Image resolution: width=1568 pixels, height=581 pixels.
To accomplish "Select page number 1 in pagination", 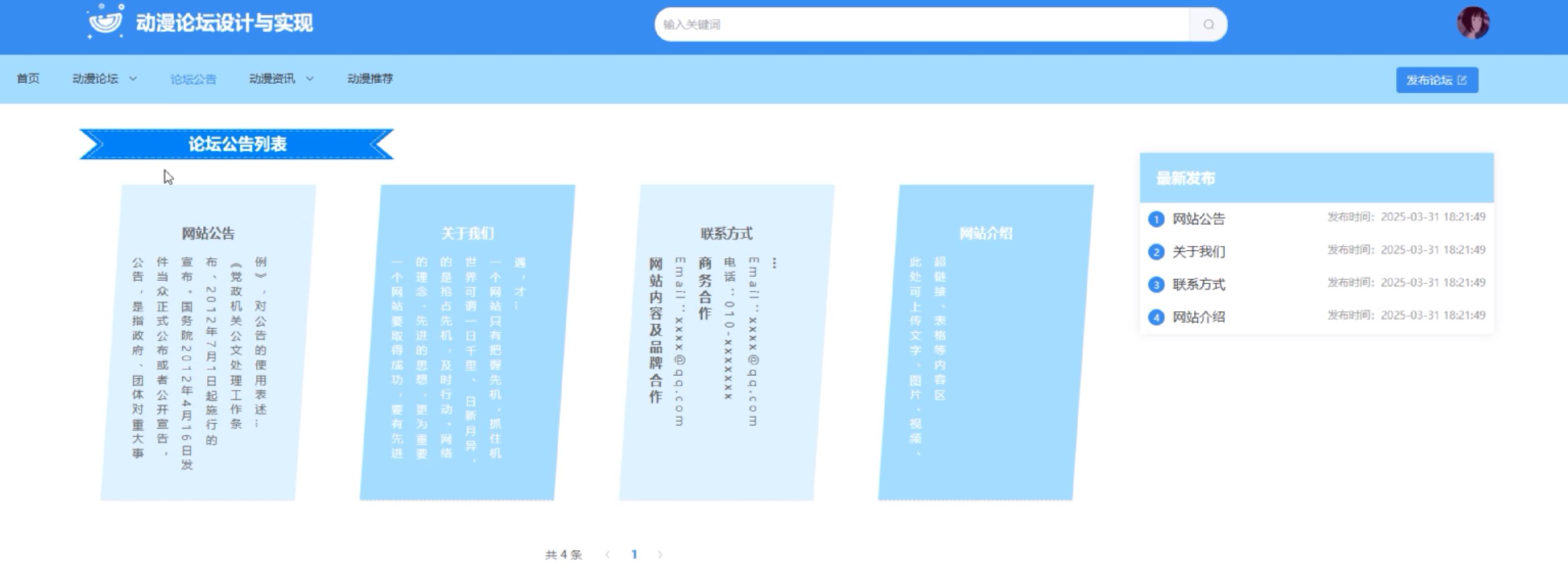I will (x=634, y=554).
